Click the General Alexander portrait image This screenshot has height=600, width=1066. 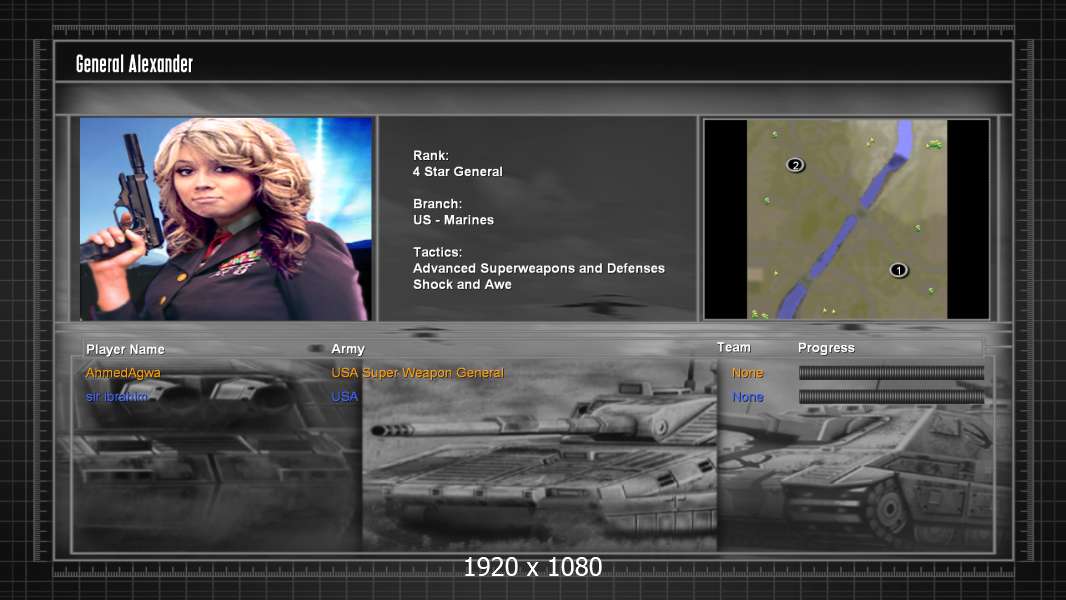click(x=226, y=219)
